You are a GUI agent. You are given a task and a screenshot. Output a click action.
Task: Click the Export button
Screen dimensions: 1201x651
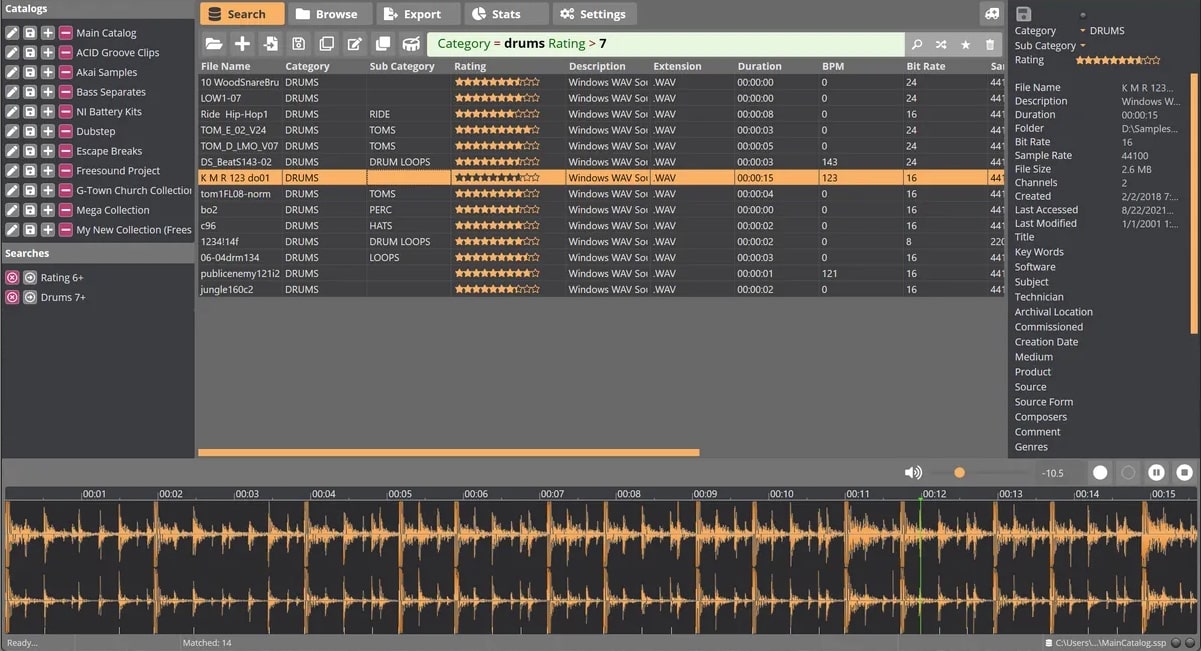418,14
